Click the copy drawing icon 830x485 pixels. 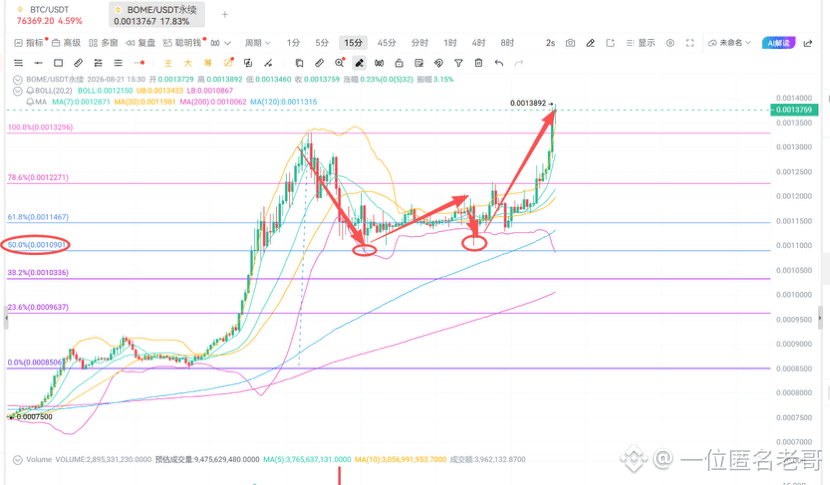pos(248,63)
